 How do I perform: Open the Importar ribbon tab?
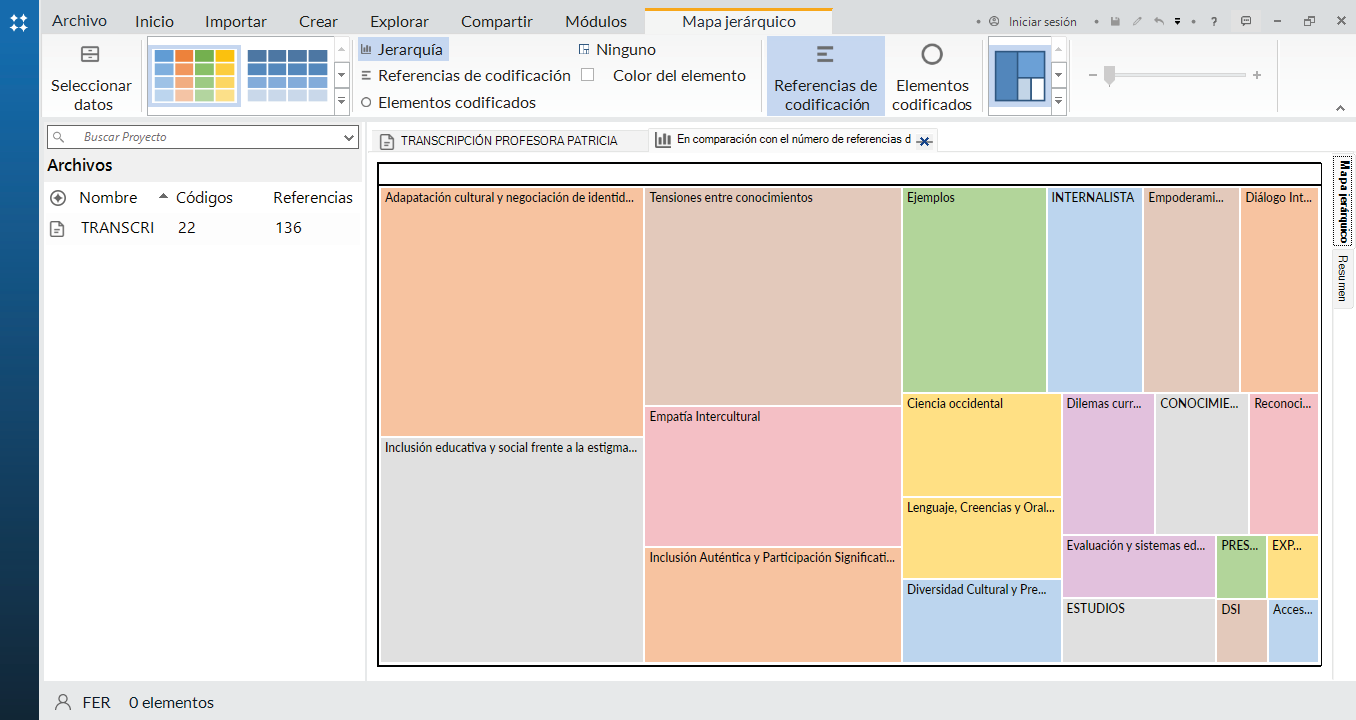(236, 21)
